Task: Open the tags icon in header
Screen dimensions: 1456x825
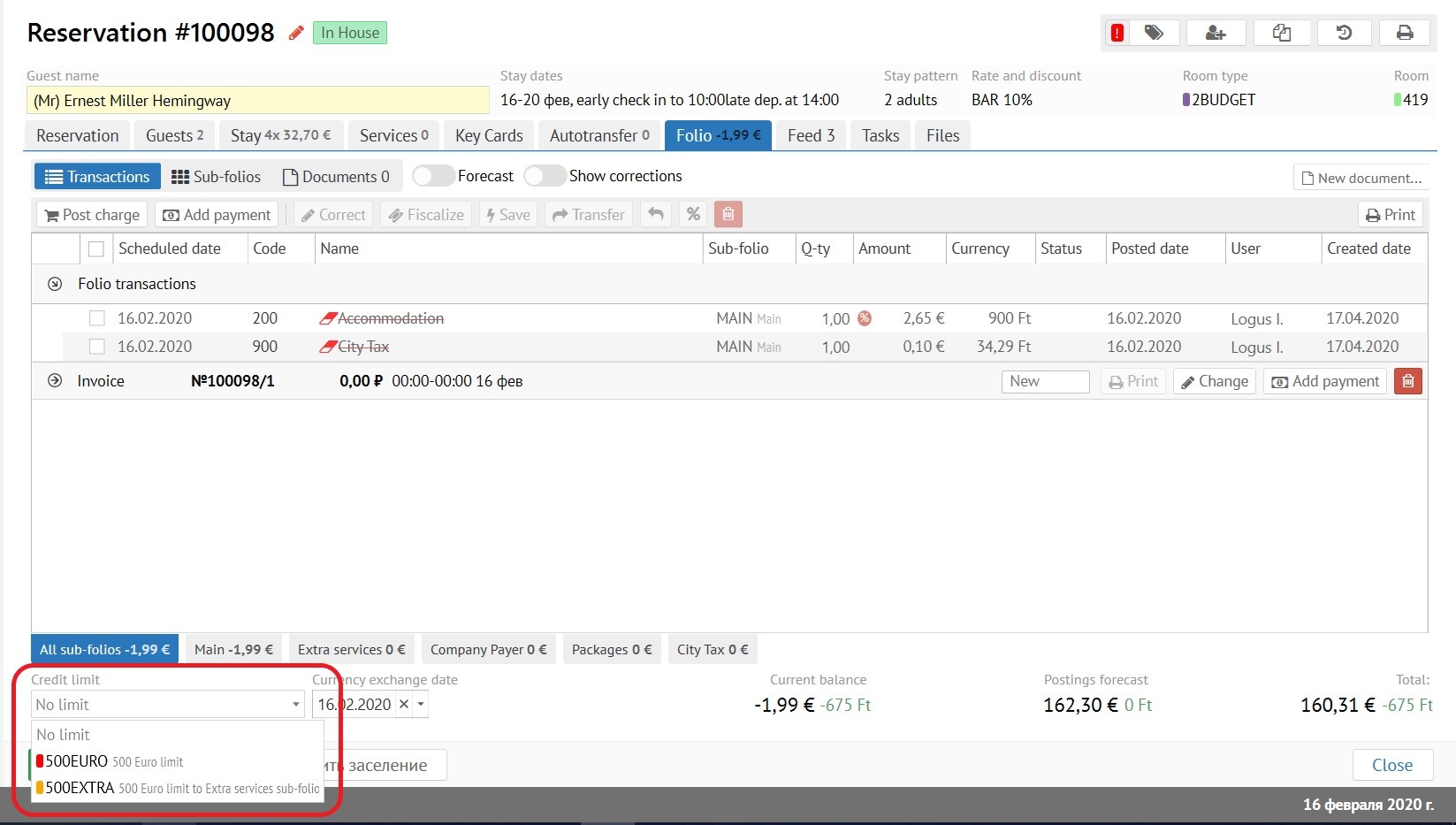Action: click(x=1154, y=34)
